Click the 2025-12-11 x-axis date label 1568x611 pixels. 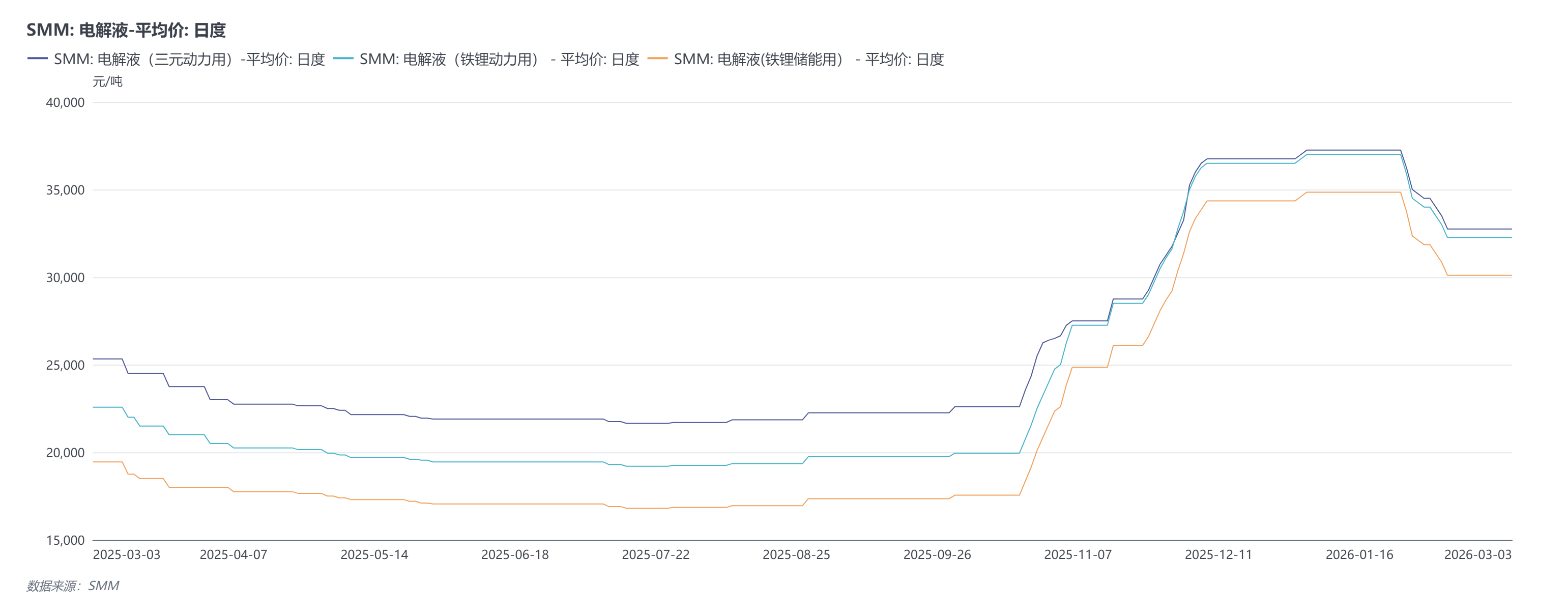click(1218, 554)
